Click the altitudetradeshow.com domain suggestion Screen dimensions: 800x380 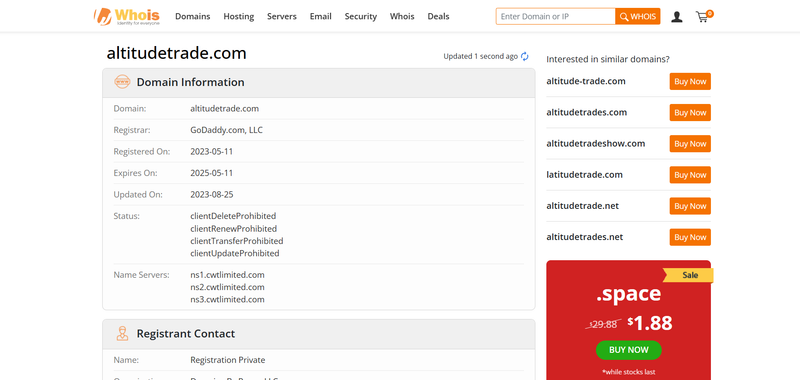pos(595,143)
